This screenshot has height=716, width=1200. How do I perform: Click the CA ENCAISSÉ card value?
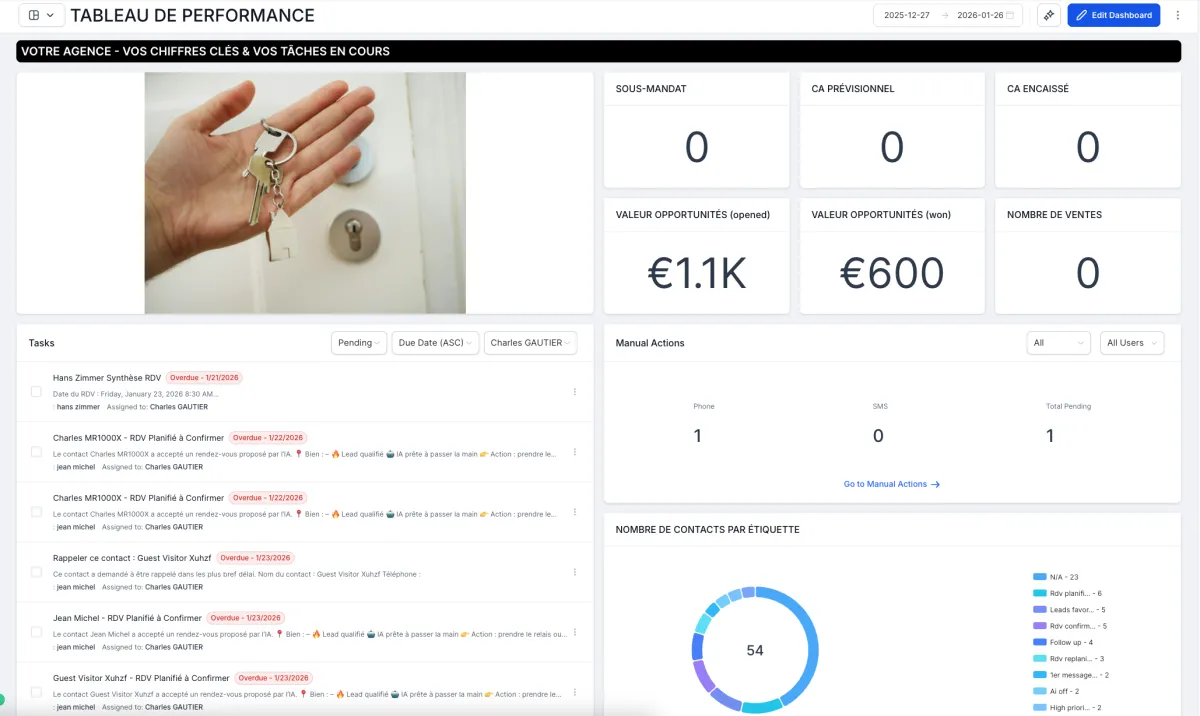pyautogui.click(x=1088, y=148)
